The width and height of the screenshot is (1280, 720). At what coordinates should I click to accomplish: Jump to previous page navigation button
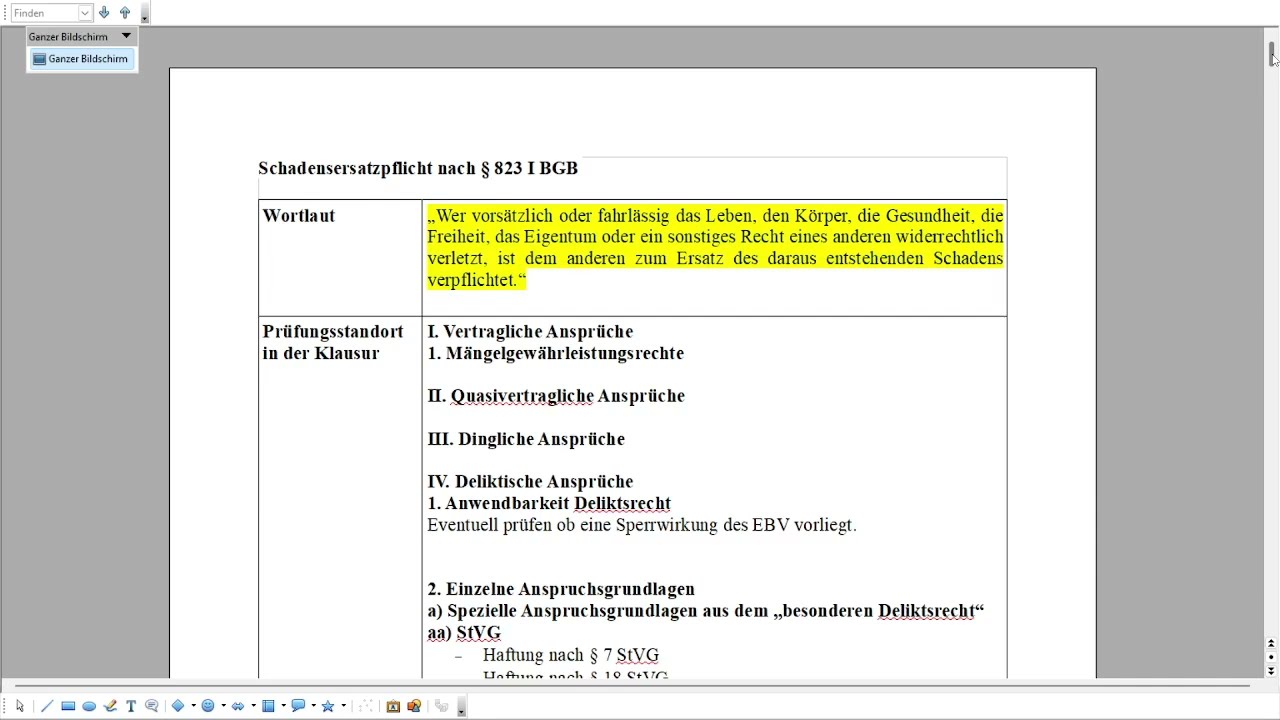click(1271, 644)
